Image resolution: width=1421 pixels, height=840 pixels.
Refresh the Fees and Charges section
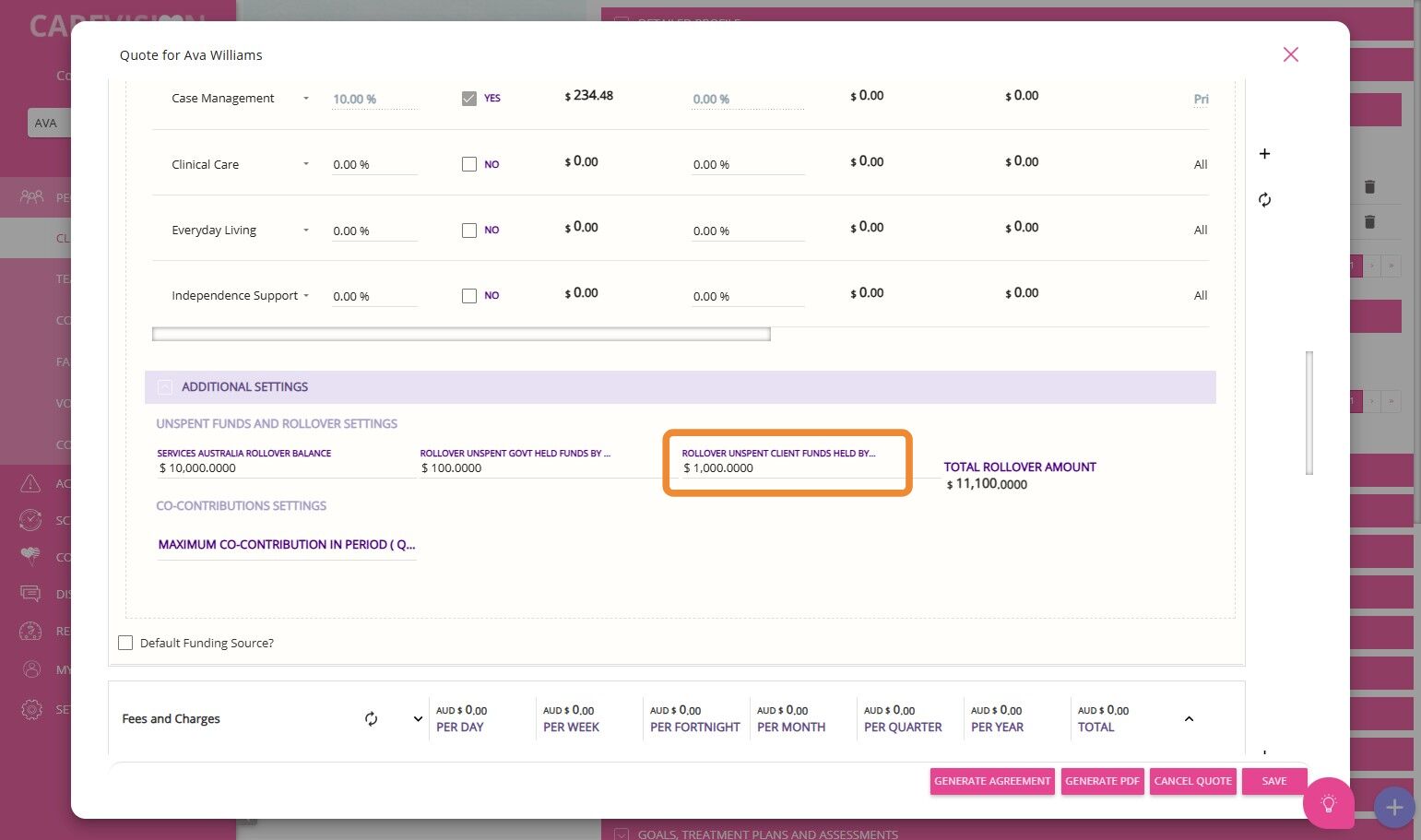[x=371, y=719]
